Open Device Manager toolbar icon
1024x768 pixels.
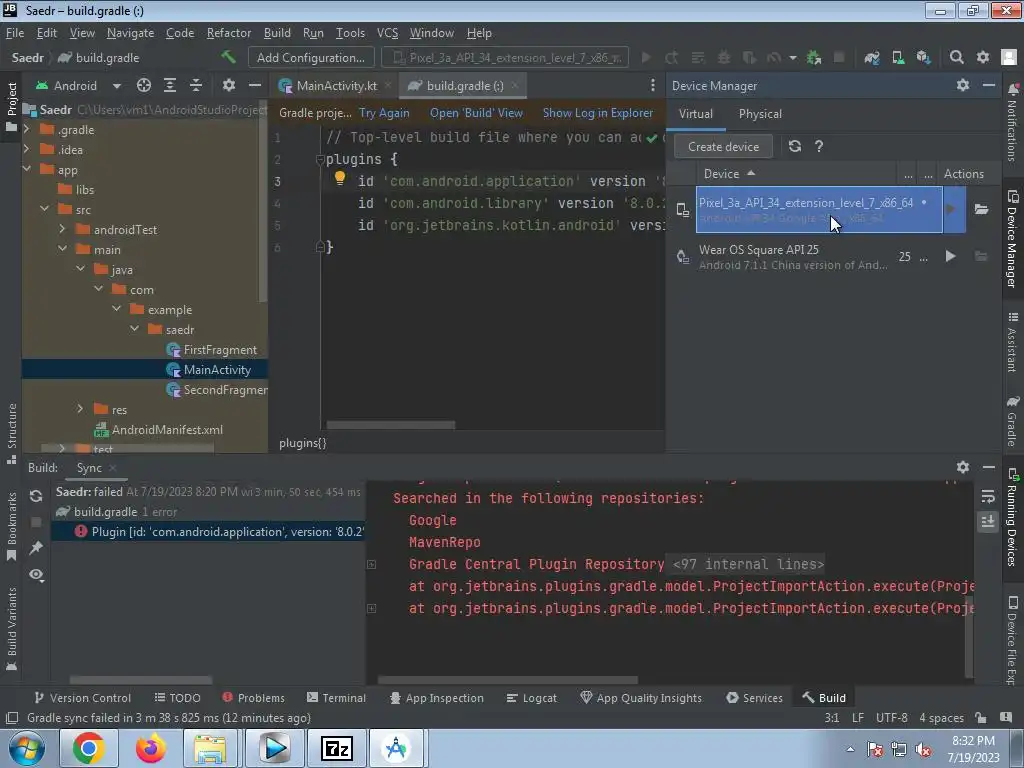898,57
